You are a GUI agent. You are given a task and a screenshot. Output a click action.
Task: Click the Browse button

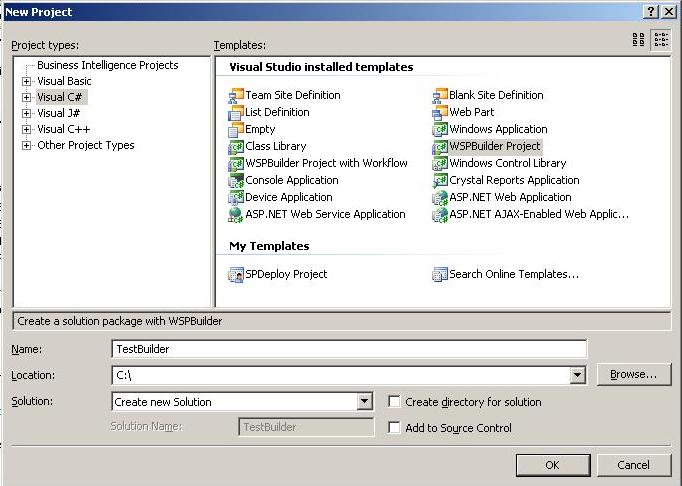(634, 375)
